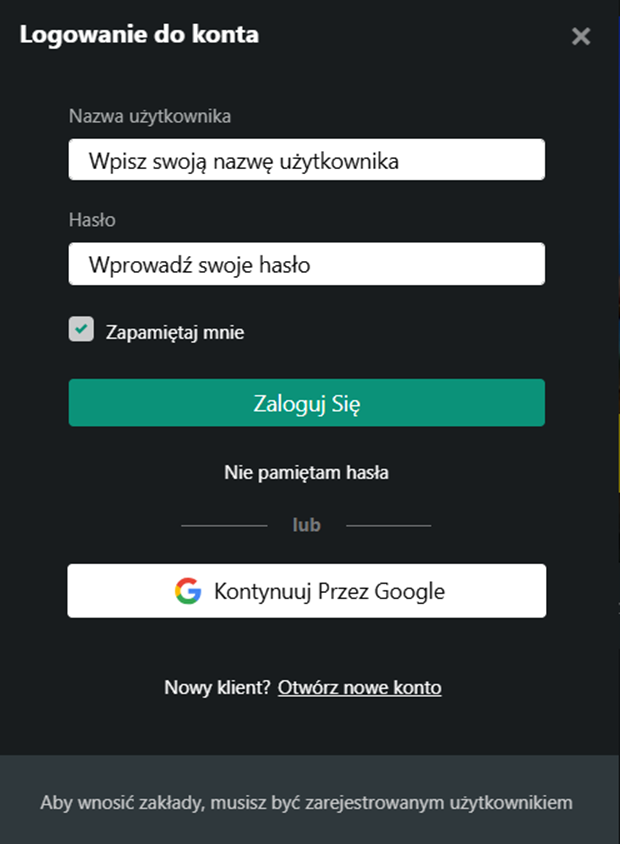Screen dimensions: 620x844
Task: Open the Otwórz nowe konto link
Action: (x=360, y=688)
